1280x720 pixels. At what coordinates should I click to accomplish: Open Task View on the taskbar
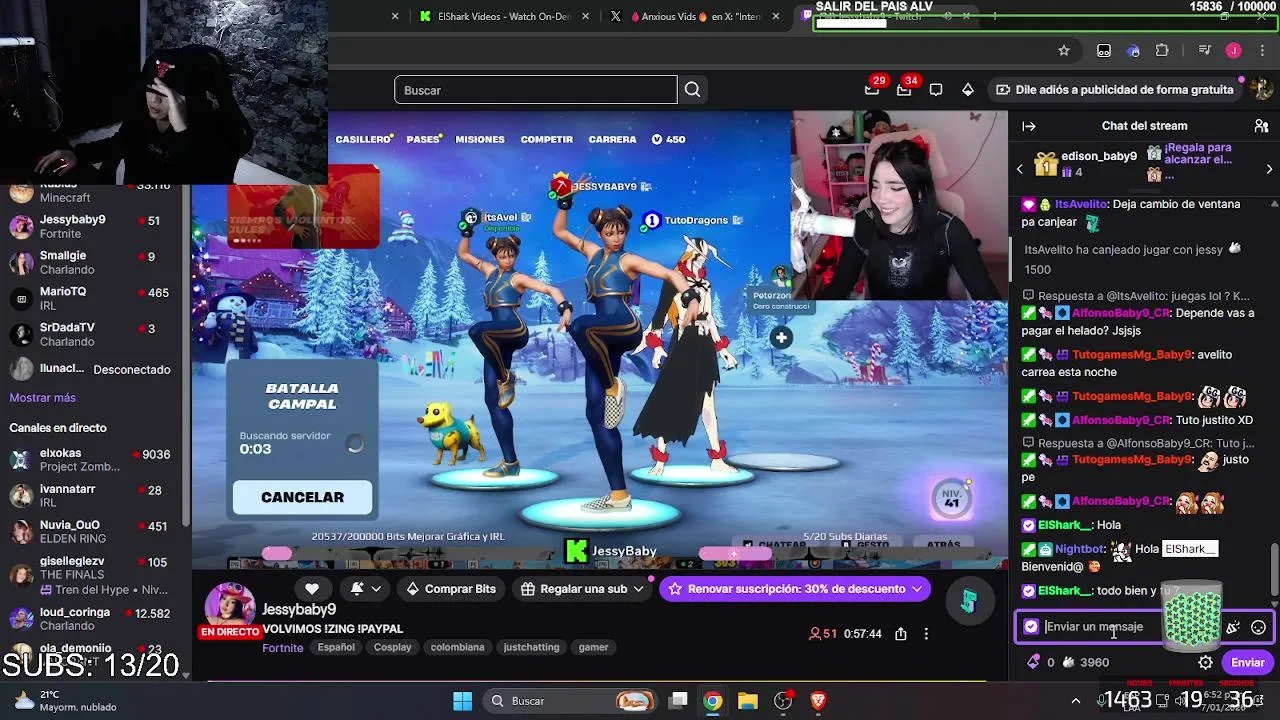[678, 701]
